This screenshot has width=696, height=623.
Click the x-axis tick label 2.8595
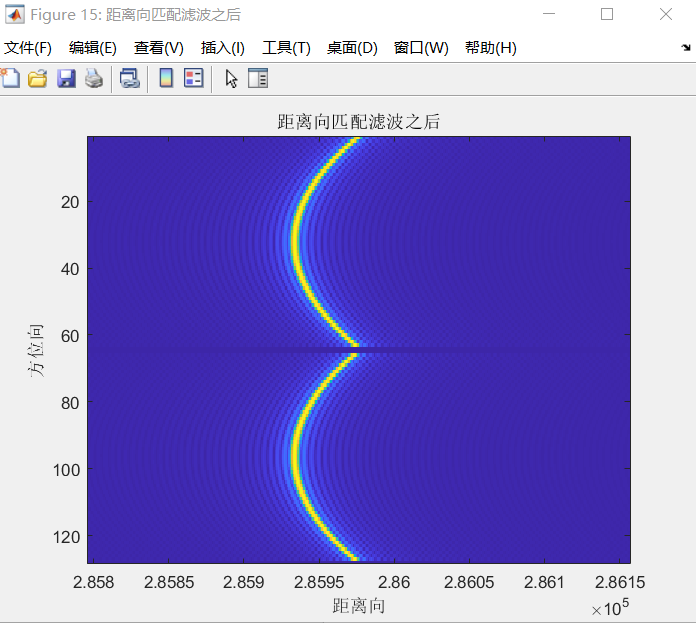(319, 582)
